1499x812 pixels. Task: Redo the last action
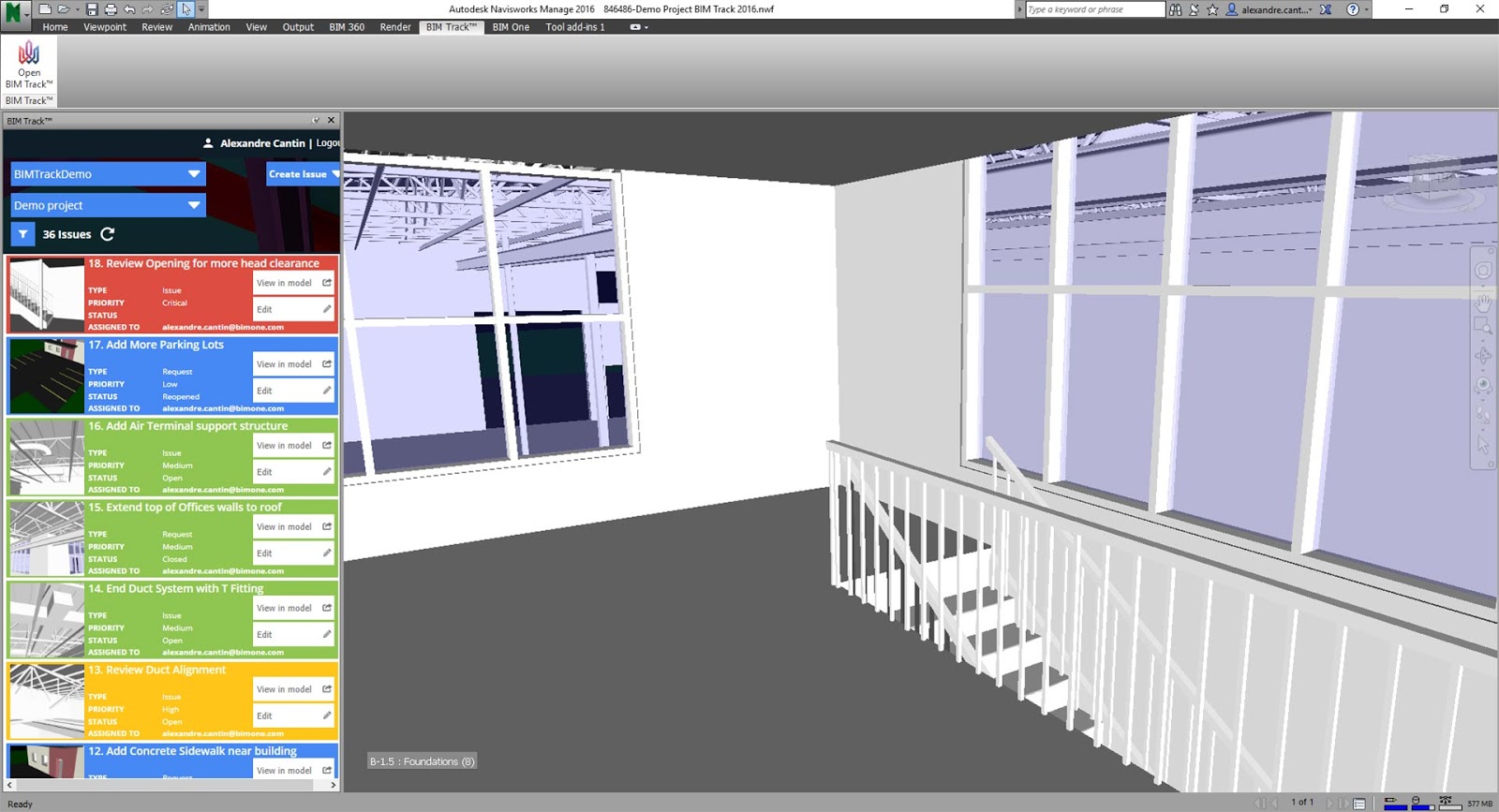148,9
